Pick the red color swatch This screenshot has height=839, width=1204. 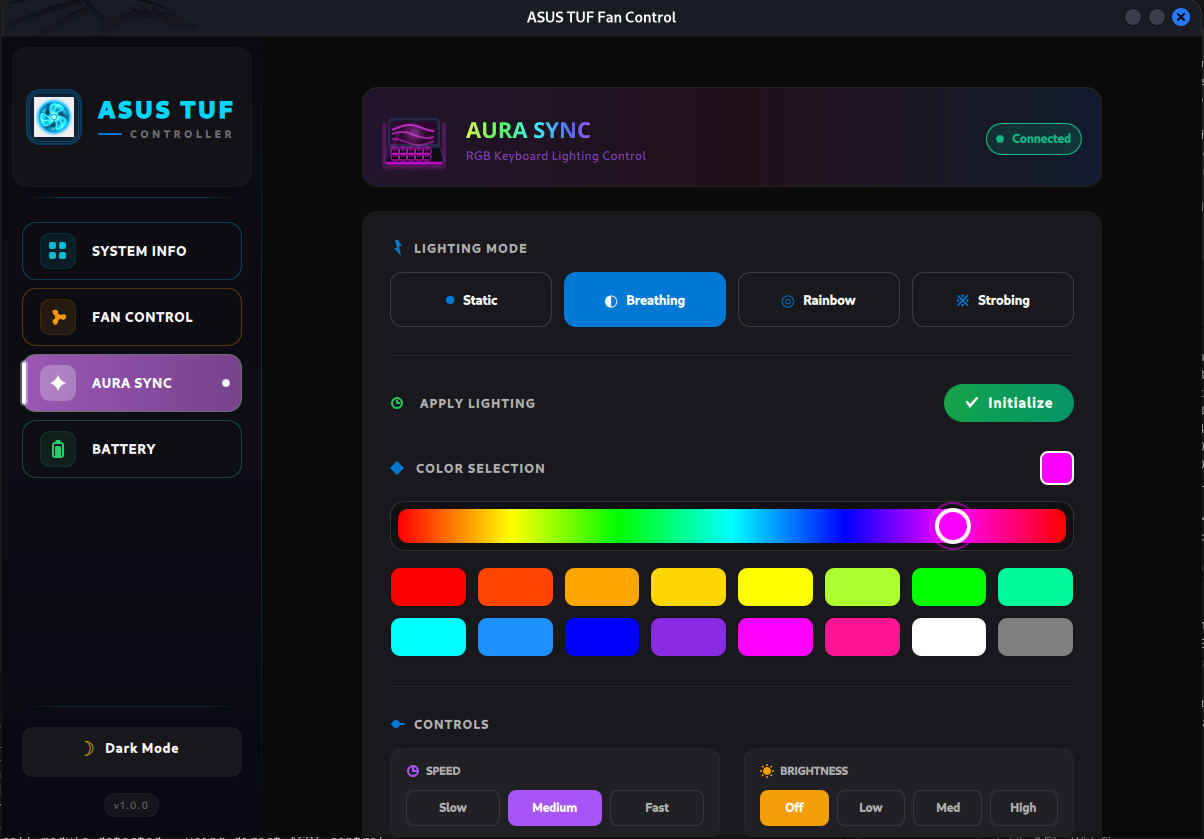(x=428, y=587)
